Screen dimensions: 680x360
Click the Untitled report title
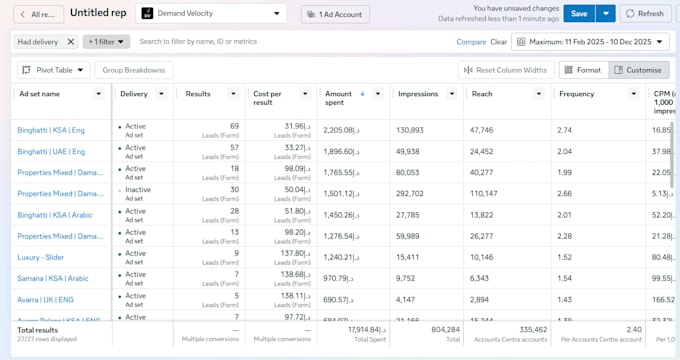pyautogui.click(x=98, y=13)
